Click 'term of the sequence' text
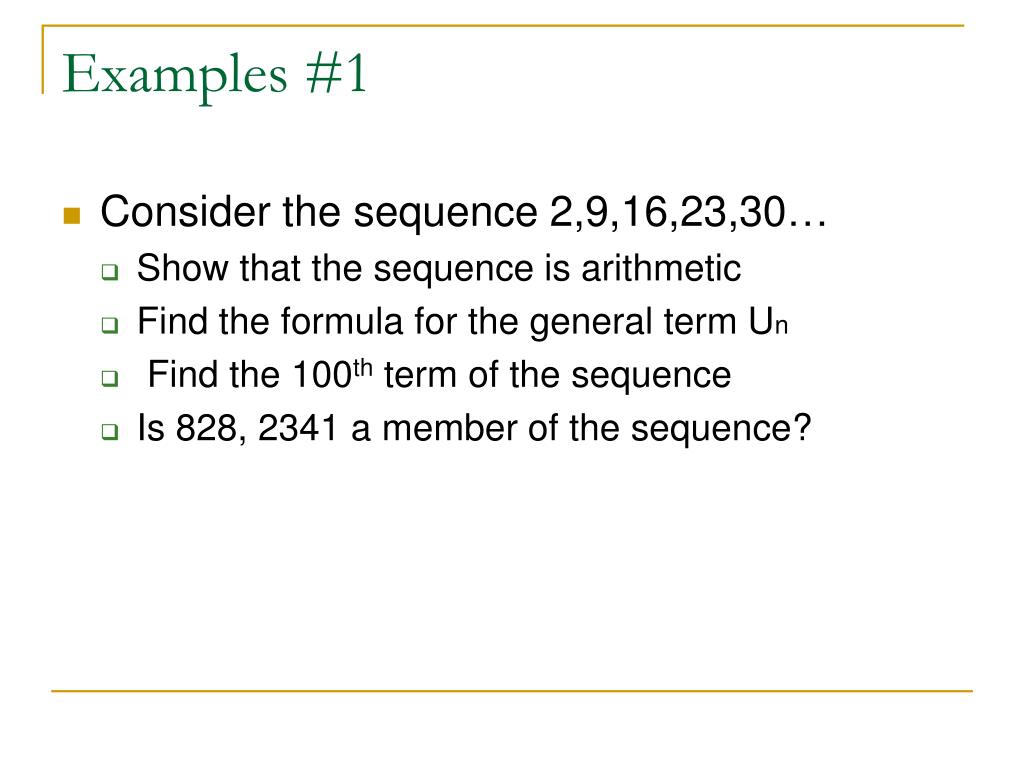1024x768 pixels. pos(557,376)
